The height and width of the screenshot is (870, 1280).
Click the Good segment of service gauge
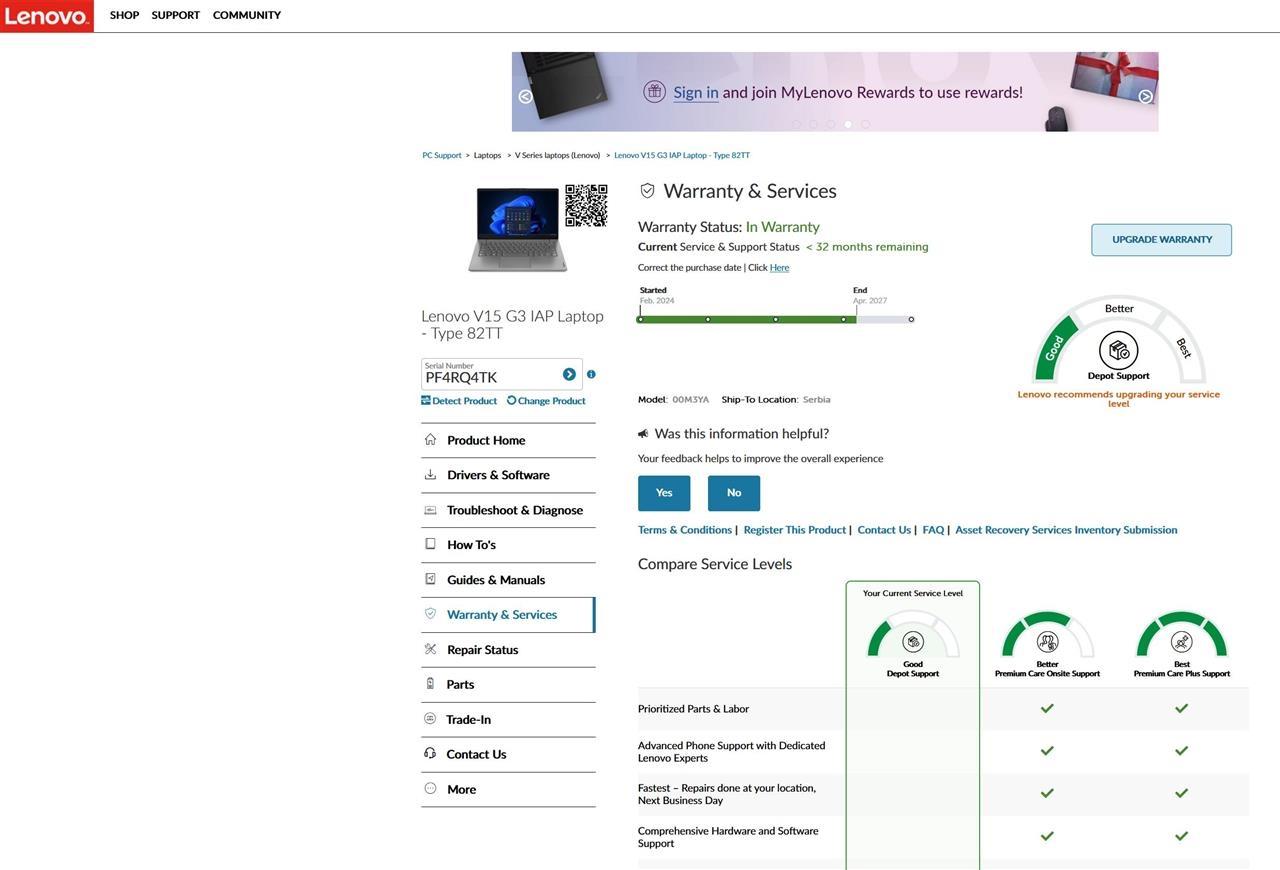(x=1055, y=347)
